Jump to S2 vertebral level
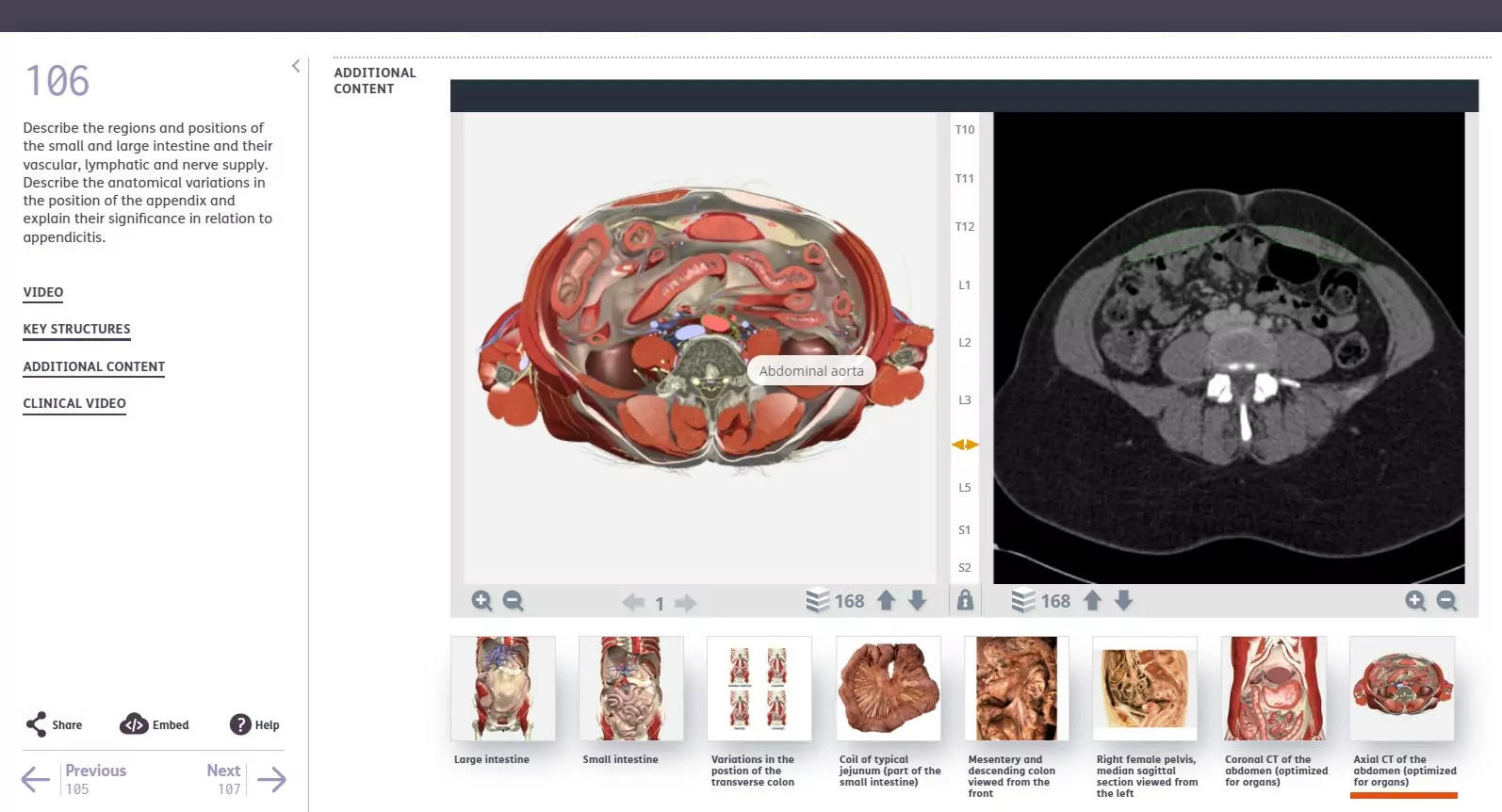1502x812 pixels. click(x=965, y=567)
